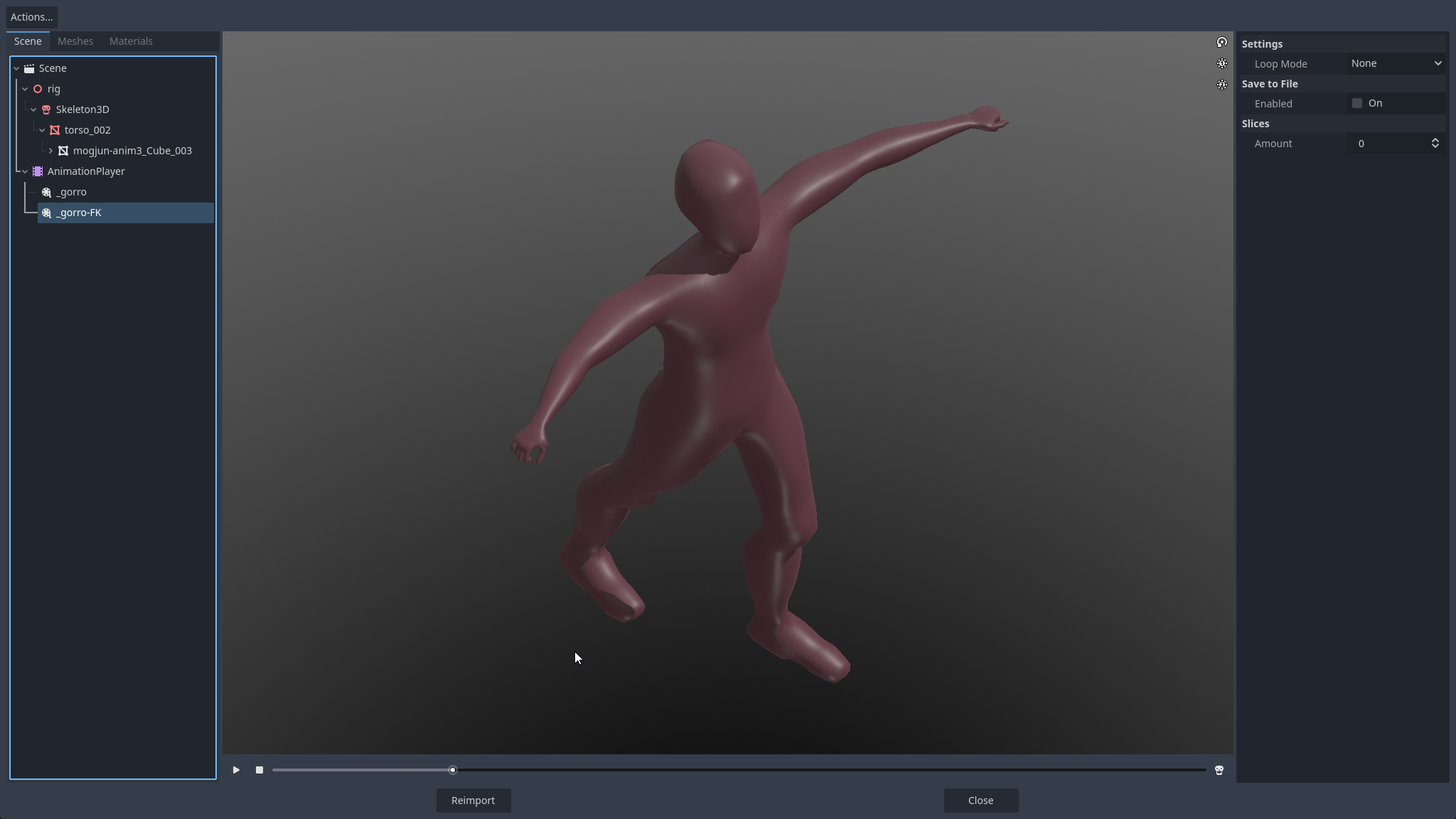The height and width of the screenshot is (819, 1456).
Task: Collapse the AnimationPlayer tree node
Action: (25, 171)
